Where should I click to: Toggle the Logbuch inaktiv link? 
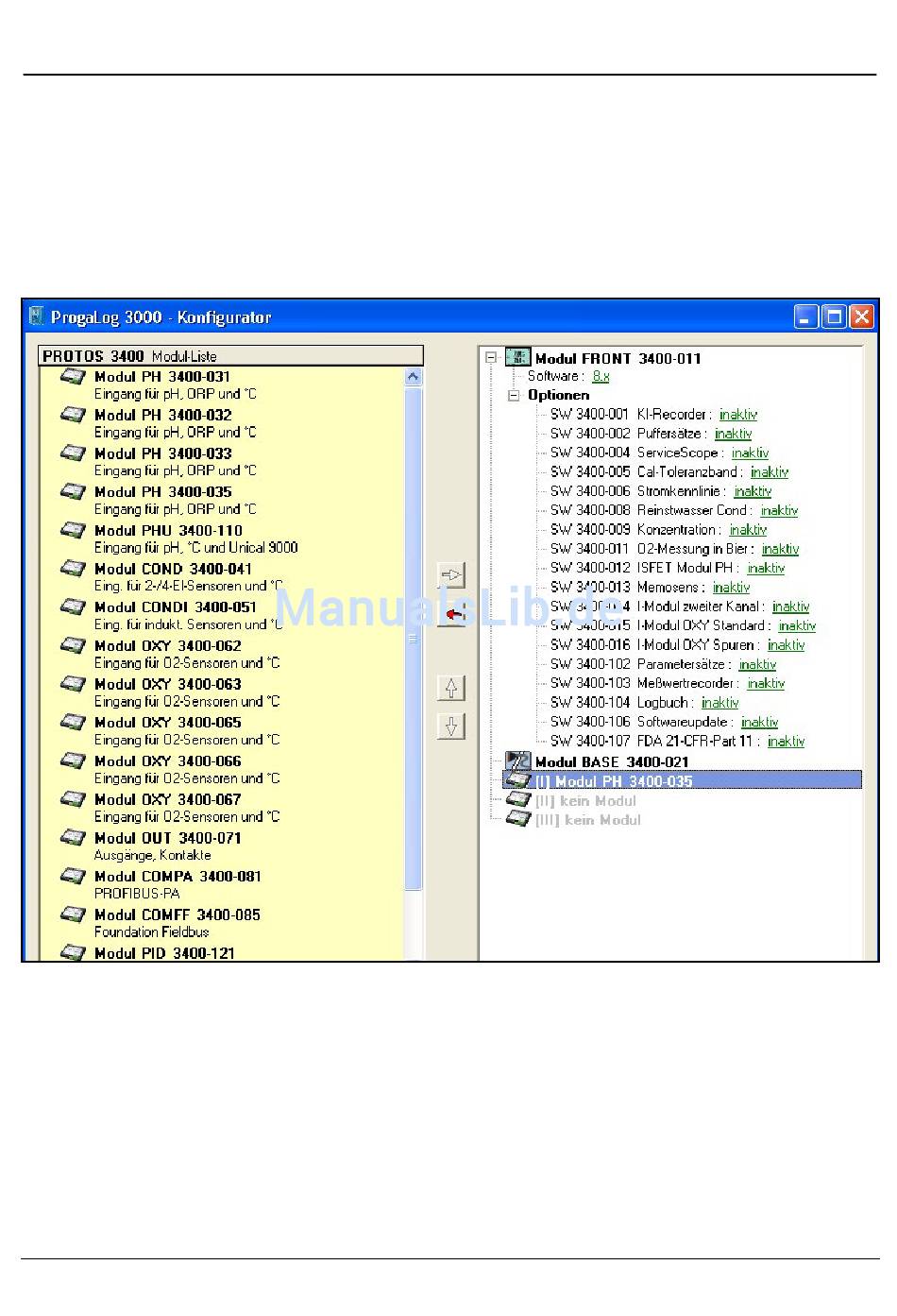pos(720,703)
